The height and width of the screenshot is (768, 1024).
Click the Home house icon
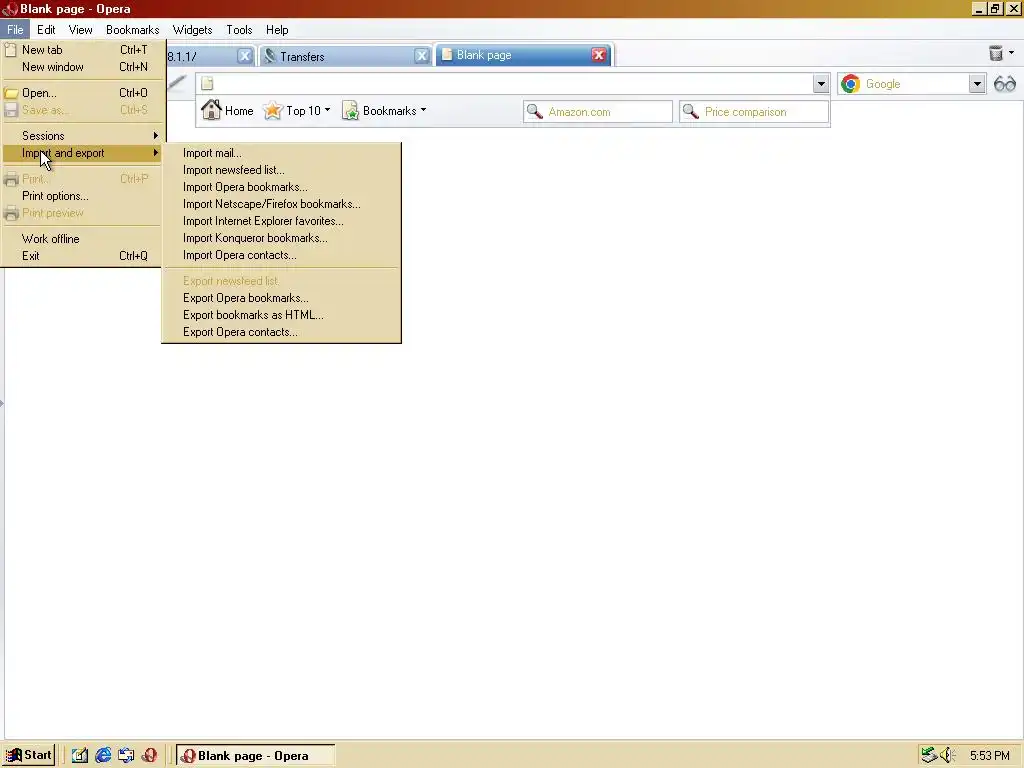click(x=211, y=110)
